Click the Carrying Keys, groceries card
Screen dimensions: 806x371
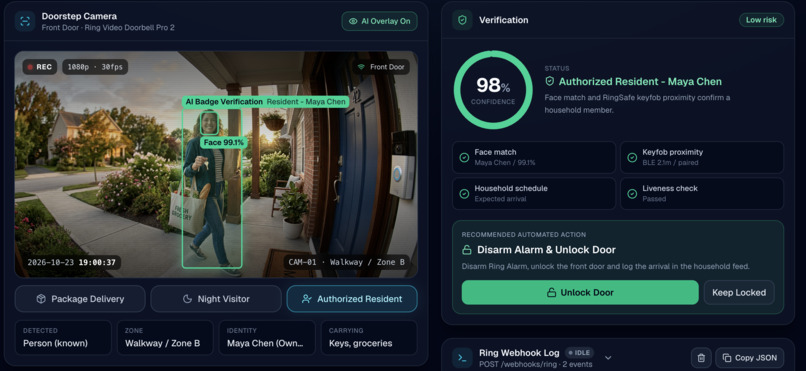click(x=369, y=338)
